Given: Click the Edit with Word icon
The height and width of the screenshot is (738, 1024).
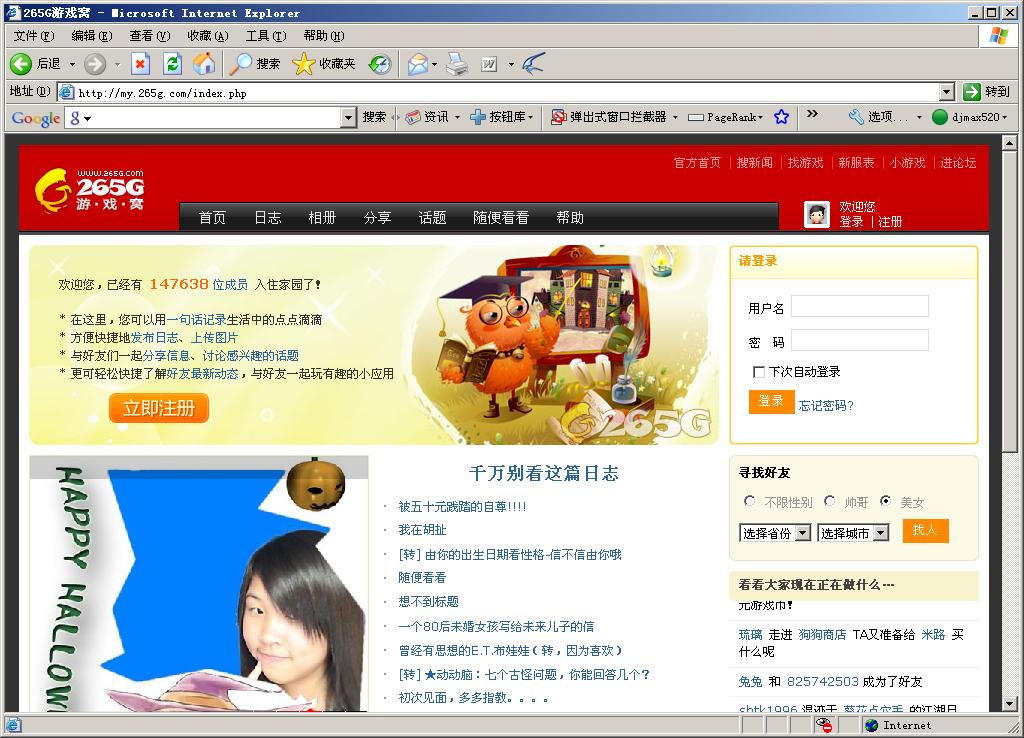Looking at the screenshot, I should pyautogui.click(x=489, y=63).
